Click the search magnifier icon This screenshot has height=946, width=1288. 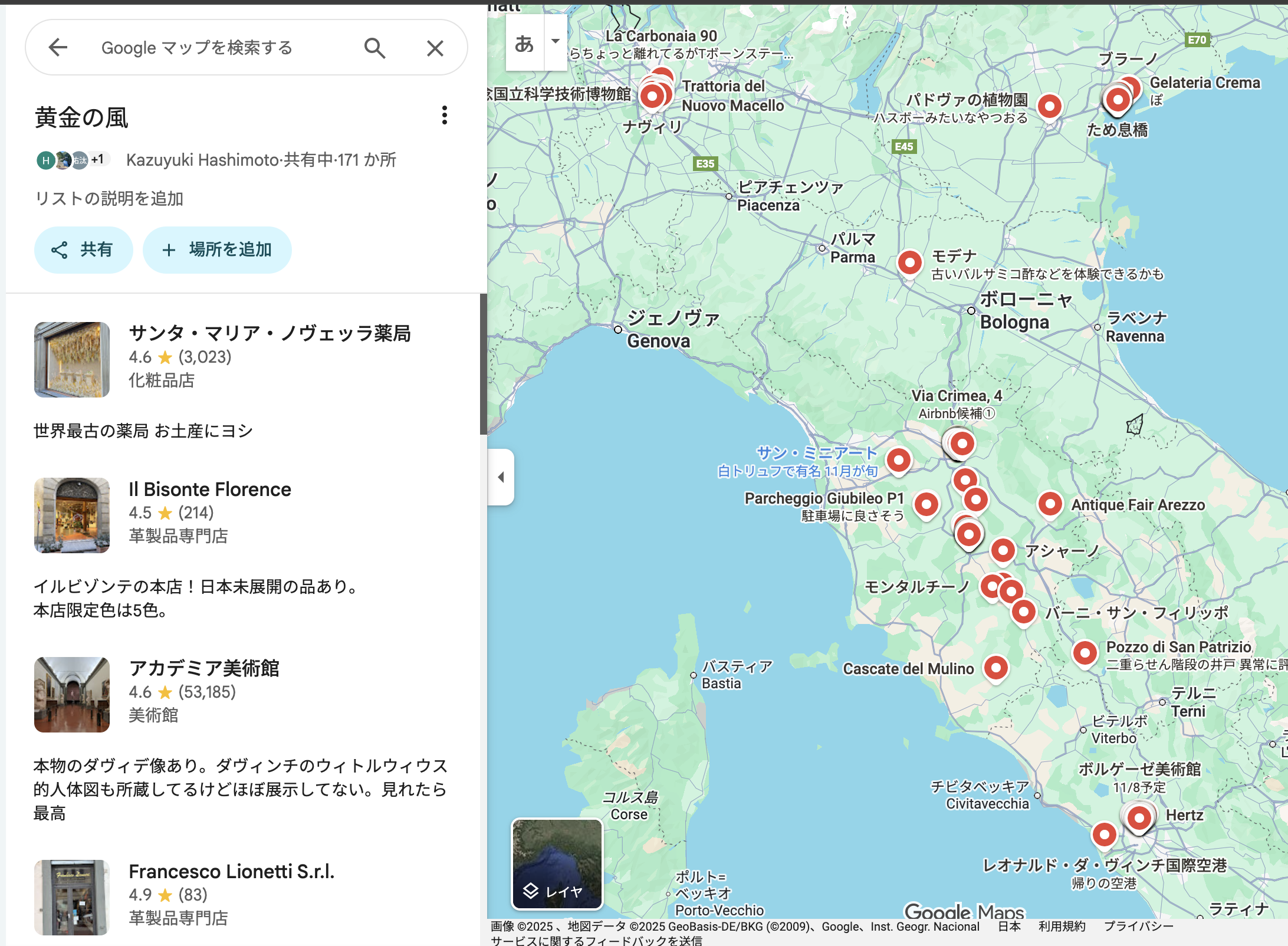click(375, 48)
